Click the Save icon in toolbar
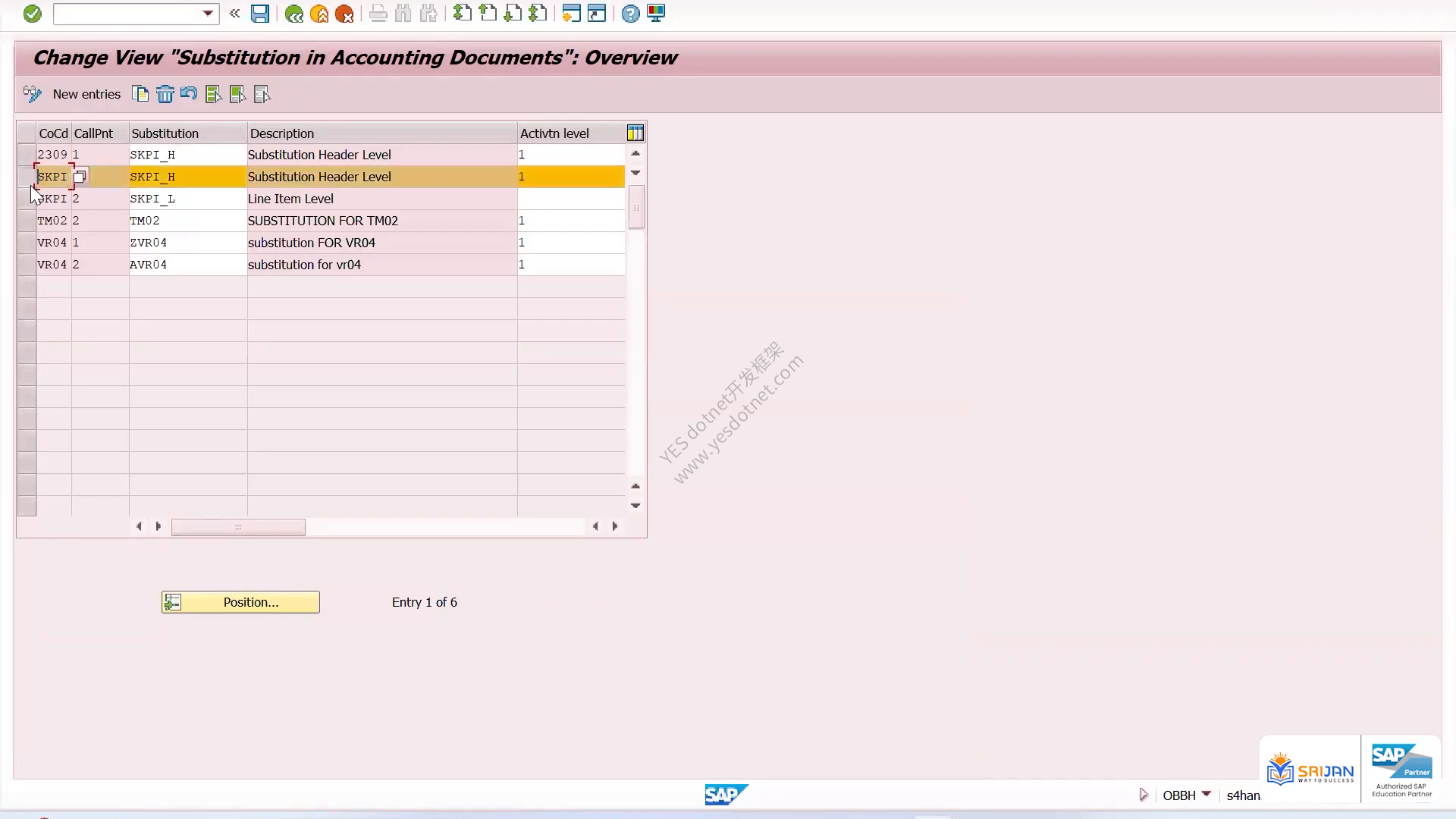Image resolution: width=1456 pixels, height=819 pixels. point(260,14)
